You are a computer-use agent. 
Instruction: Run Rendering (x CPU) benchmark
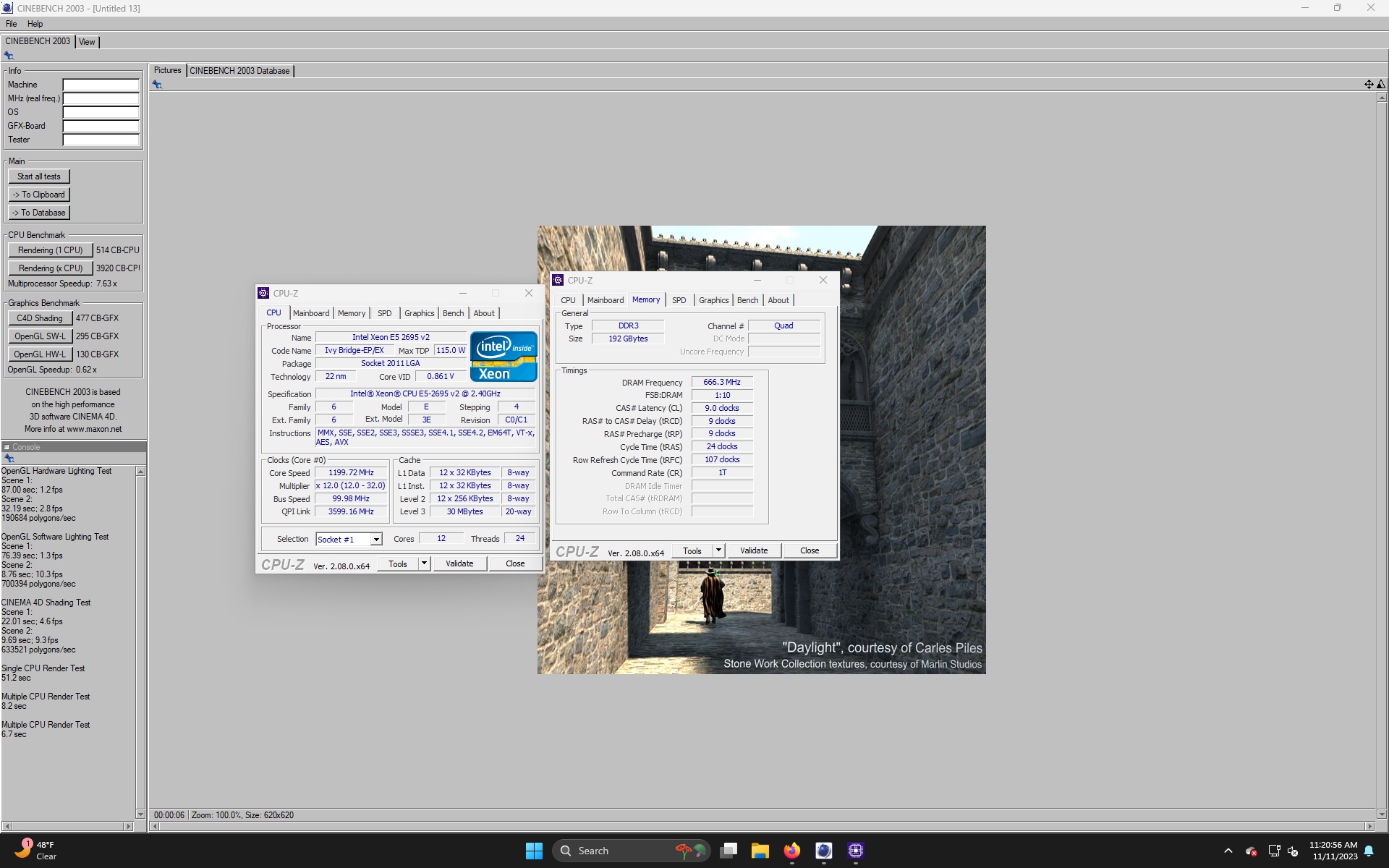click(x=50, y=268)
